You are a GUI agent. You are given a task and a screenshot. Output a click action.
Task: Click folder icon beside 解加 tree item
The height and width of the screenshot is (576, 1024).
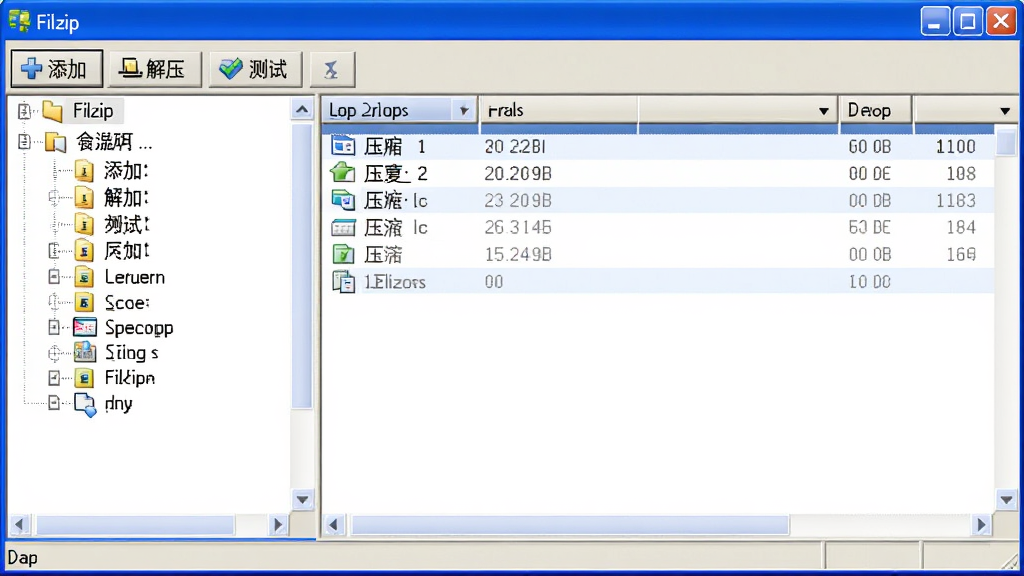84,197
